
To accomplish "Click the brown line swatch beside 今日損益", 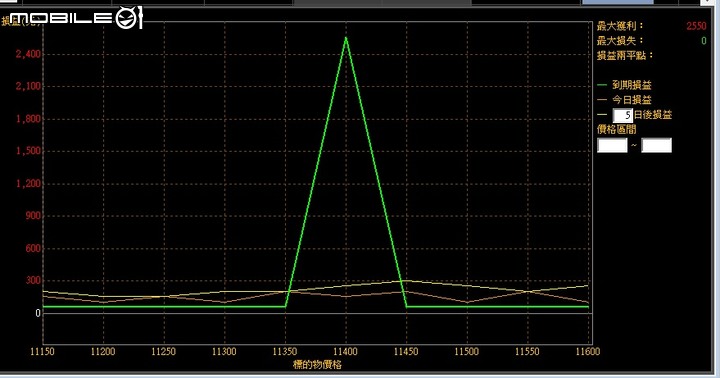I will click(602, 100).
